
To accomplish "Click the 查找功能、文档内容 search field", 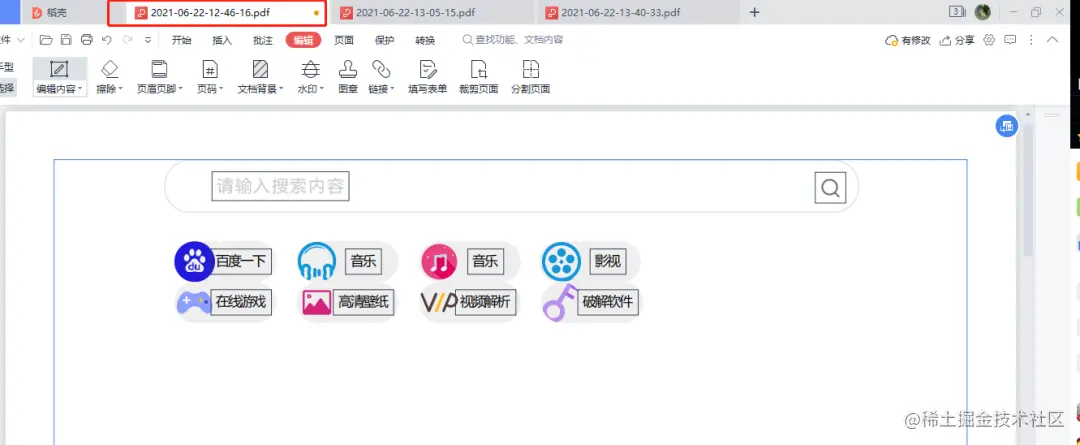I will (x=513, y=40).
